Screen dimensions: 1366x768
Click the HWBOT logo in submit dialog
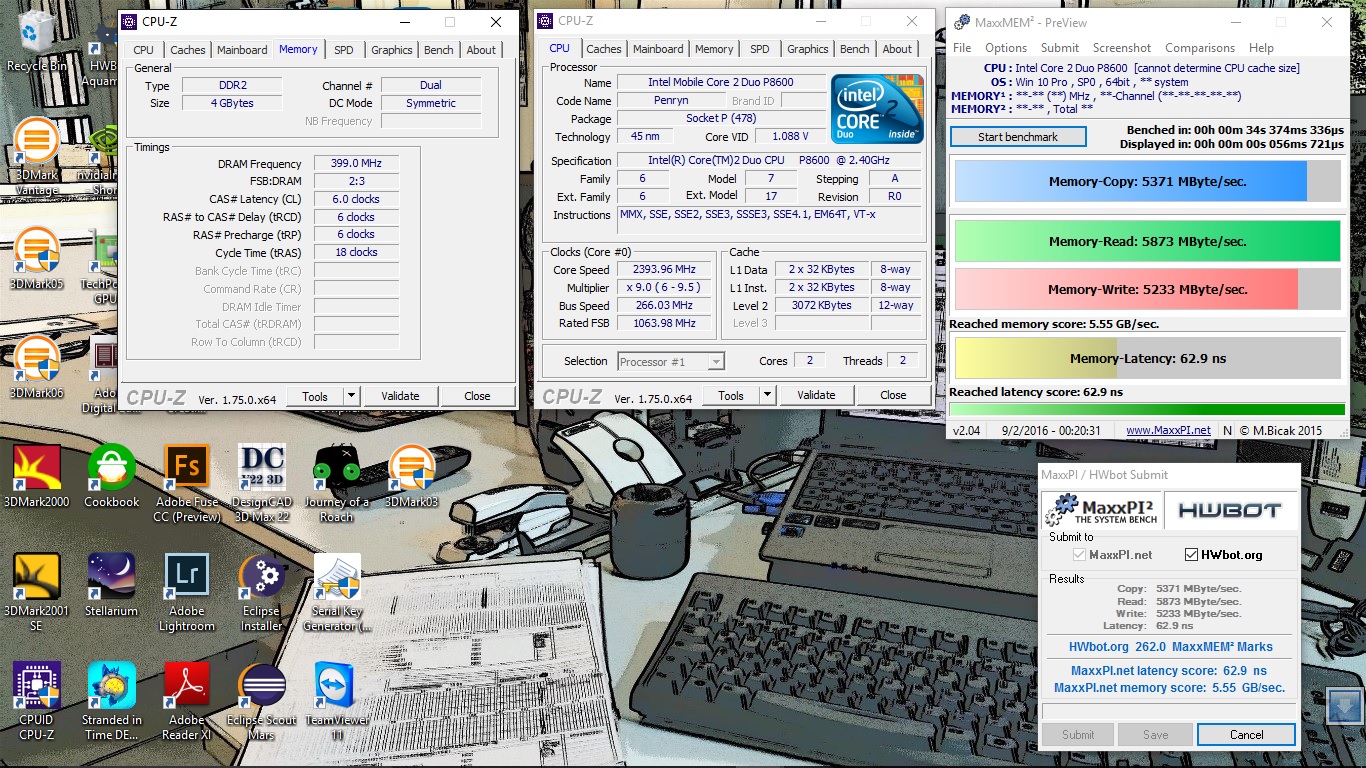(x=1229, y=510)
